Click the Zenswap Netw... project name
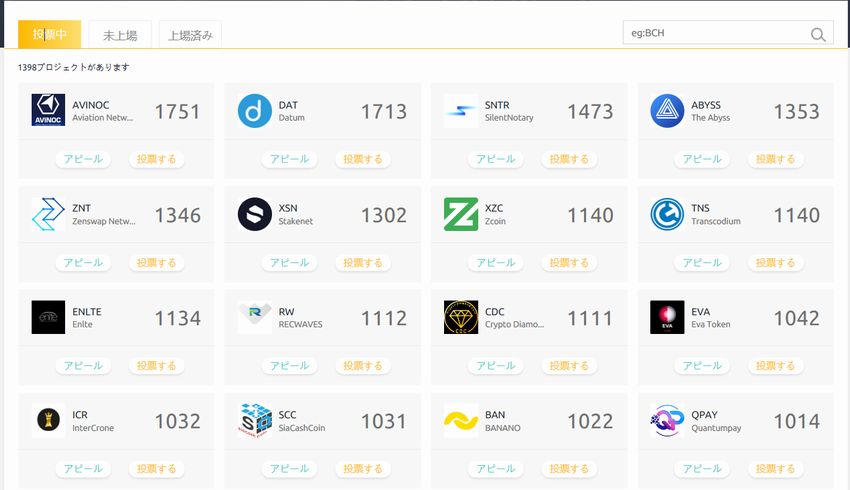This screenshot has width=850, height=490. (104, 221)
